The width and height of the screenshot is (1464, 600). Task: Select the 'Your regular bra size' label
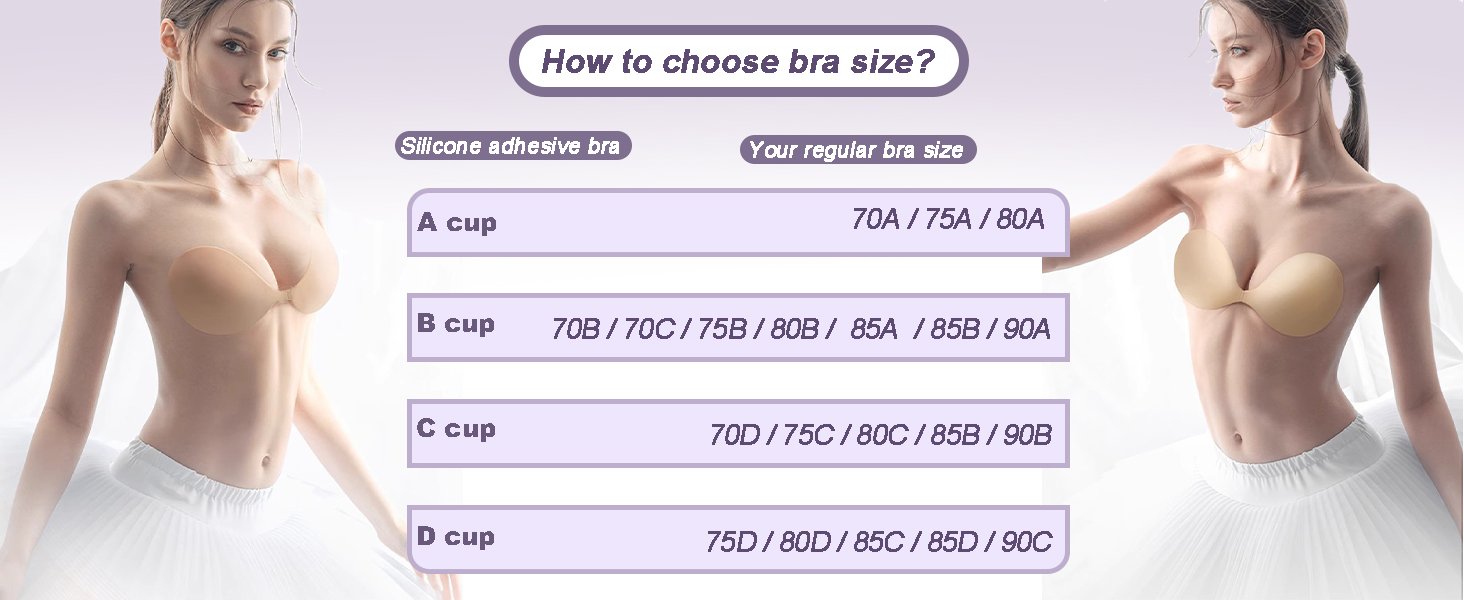point(857,150)
